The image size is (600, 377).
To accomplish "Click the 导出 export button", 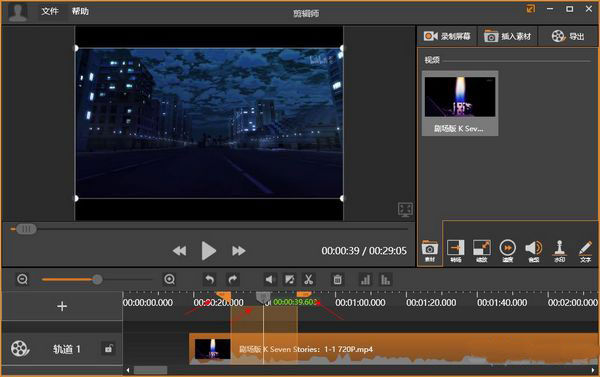I will coord(568,36).
